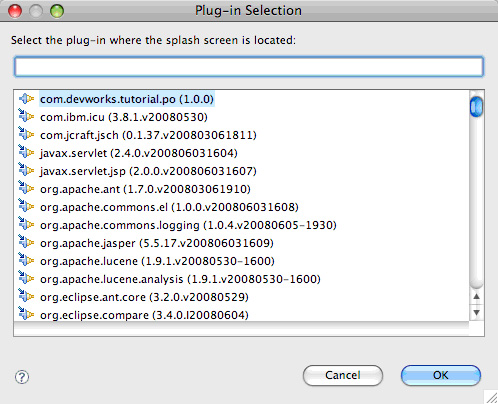Image resolution: width=498 pixels, height=404 pixels.
Task: Click the blue scrollbar thumb
Action: tap(476, 106)
